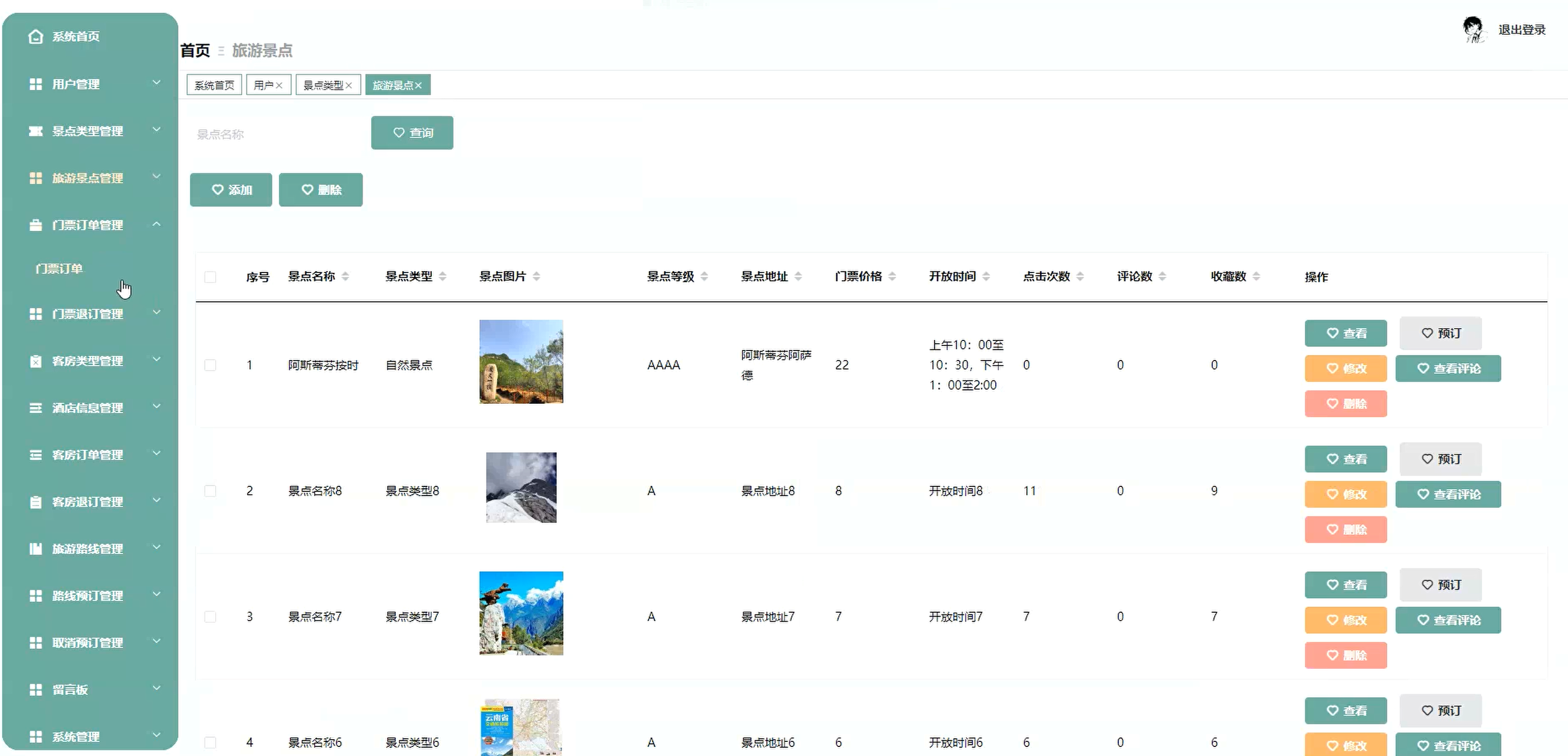The width and height of the screenshot is (1568, 756).
Task: Go to 首页 breadcrumb
Action: tap(195, 51)
